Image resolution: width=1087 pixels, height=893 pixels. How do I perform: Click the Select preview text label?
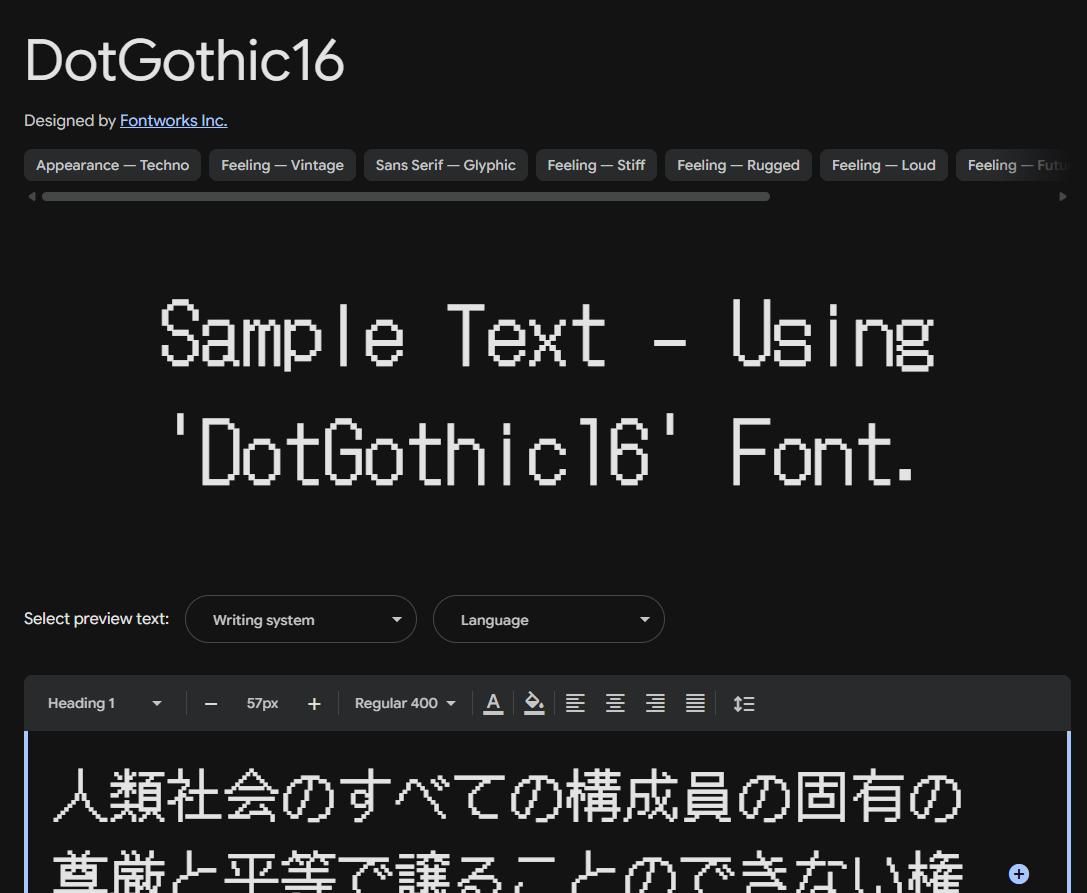click(x=96, y=618)
